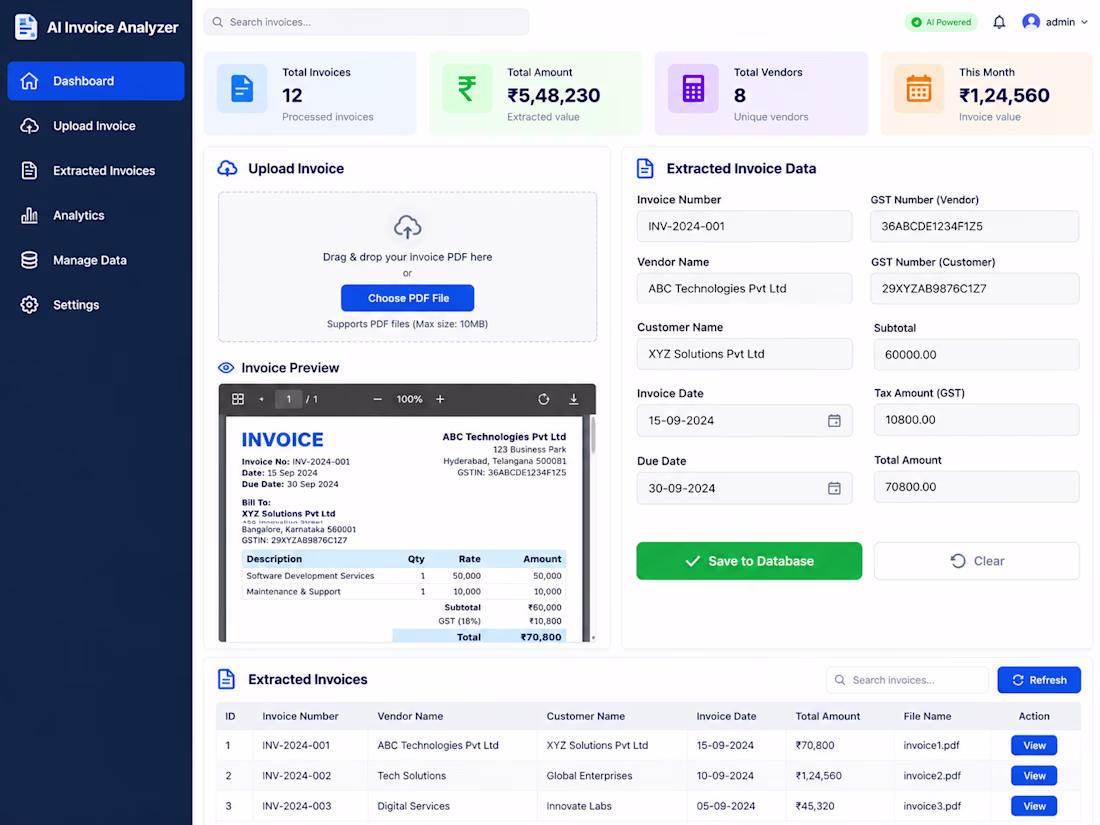Click the Invoice Number input field

pos(744,227)
